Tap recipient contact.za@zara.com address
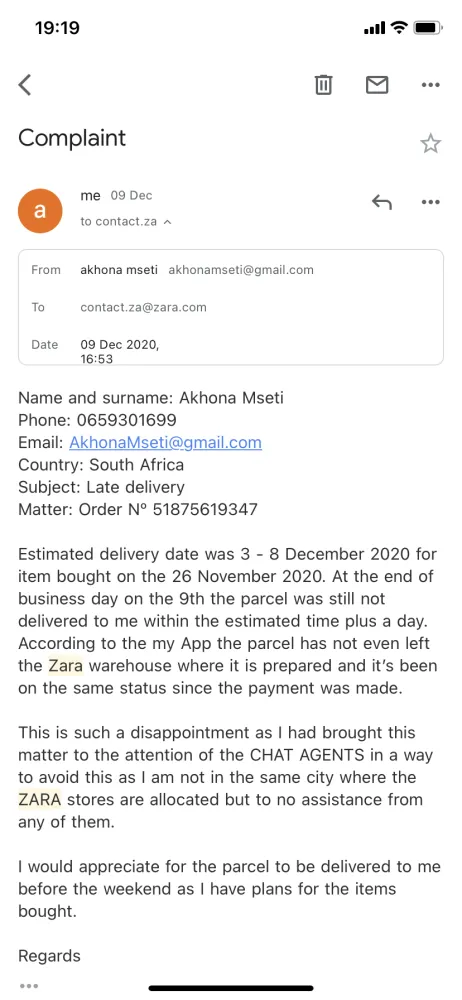The width and height of the screenshot is (462, 1000). coord(144,307)
